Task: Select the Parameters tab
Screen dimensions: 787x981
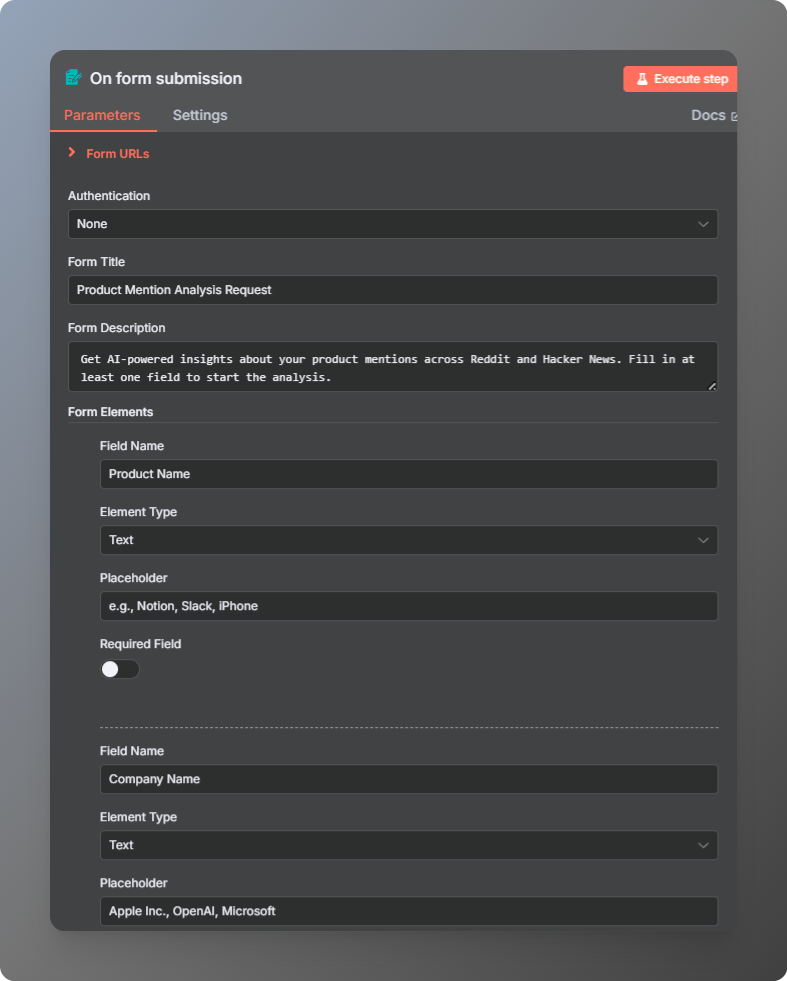Action: click(x=102, y=115)
